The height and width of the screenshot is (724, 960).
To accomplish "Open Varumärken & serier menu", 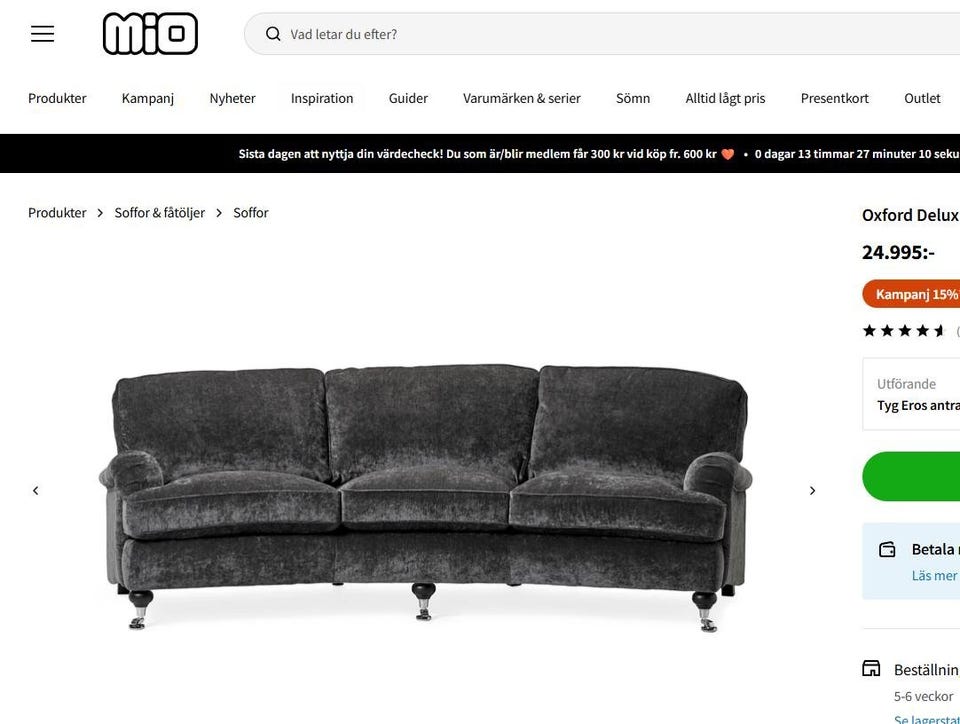I will tap(522, 99).
